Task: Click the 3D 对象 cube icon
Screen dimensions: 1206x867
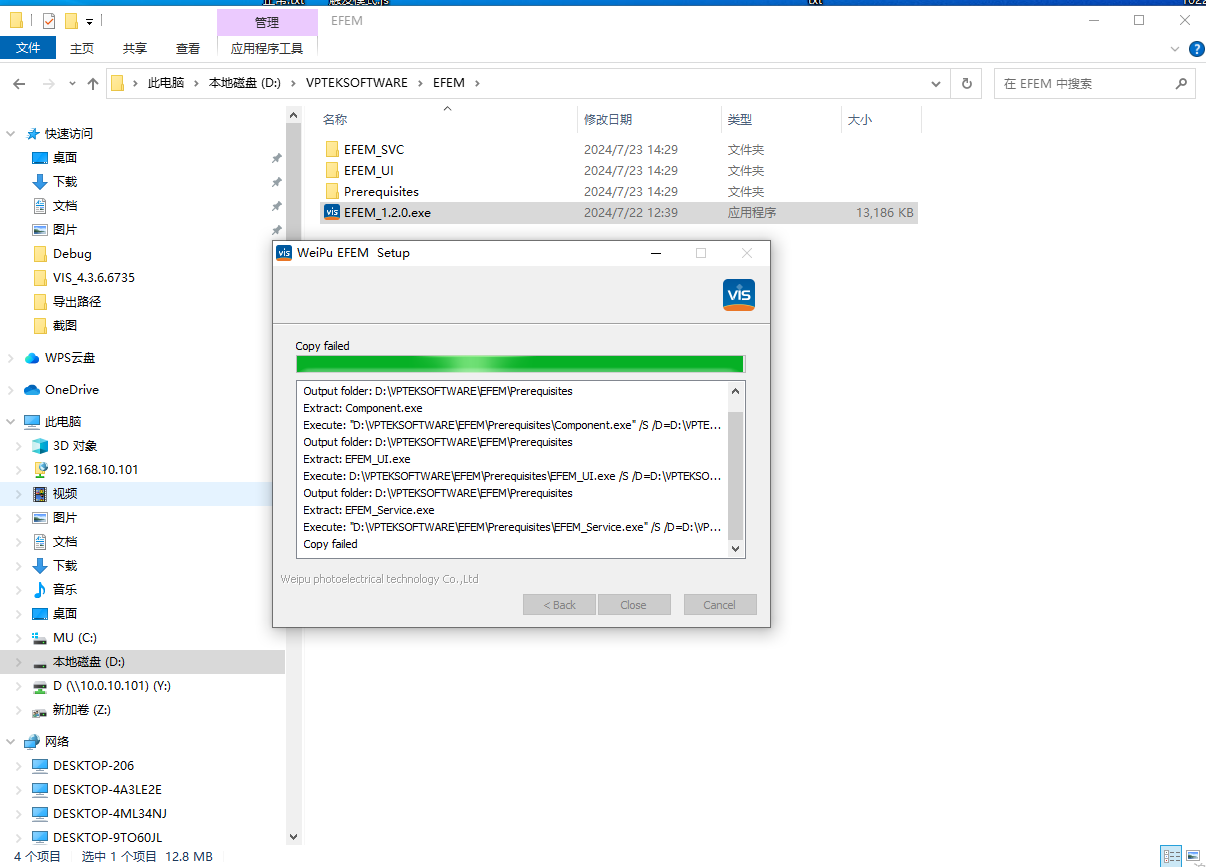Action: point(40,446)
